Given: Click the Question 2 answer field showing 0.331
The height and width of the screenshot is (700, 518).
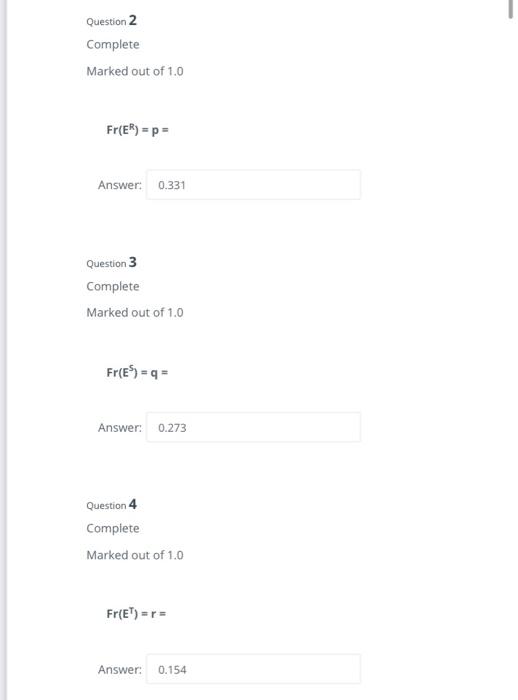Looking at the screenshot, I should [x=253, y=185].
